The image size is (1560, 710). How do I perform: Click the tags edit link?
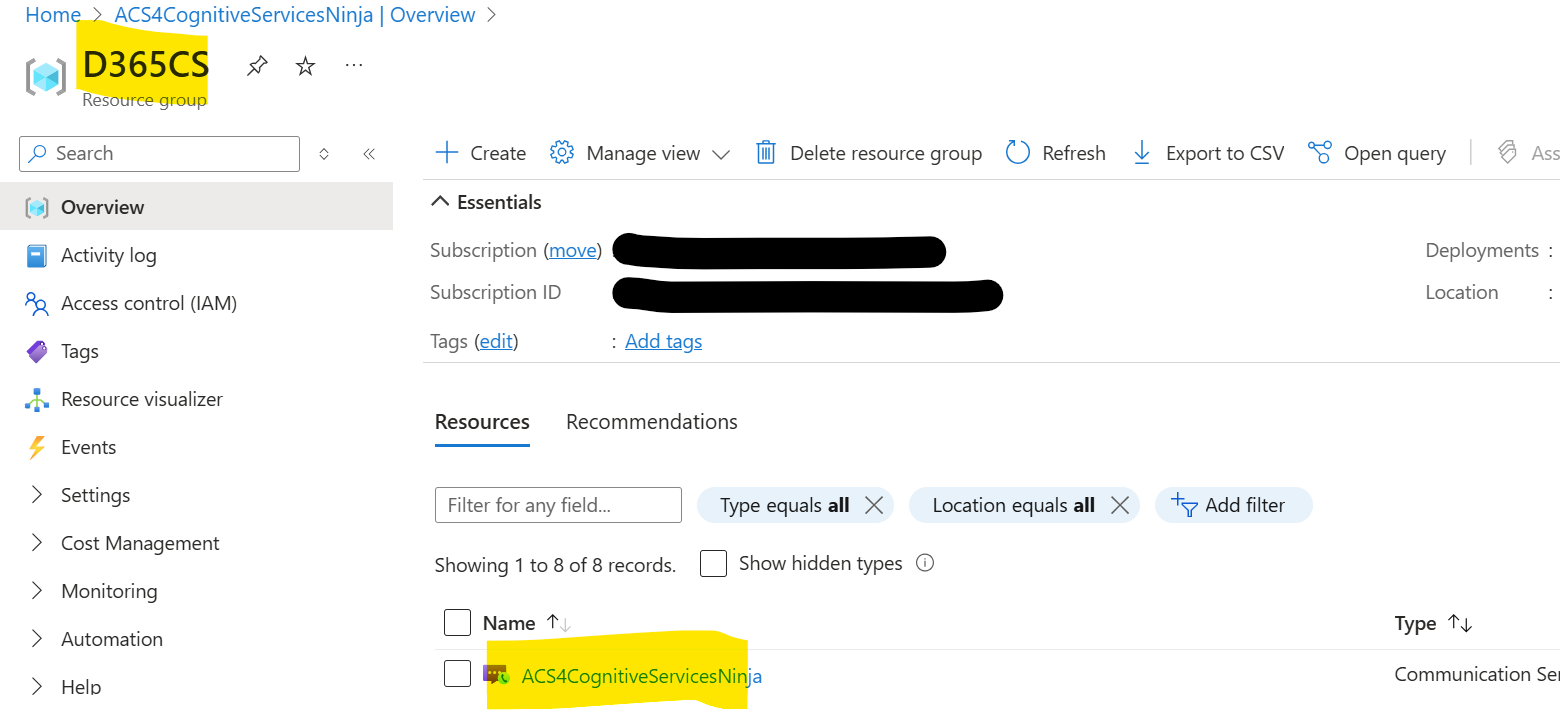496,342
